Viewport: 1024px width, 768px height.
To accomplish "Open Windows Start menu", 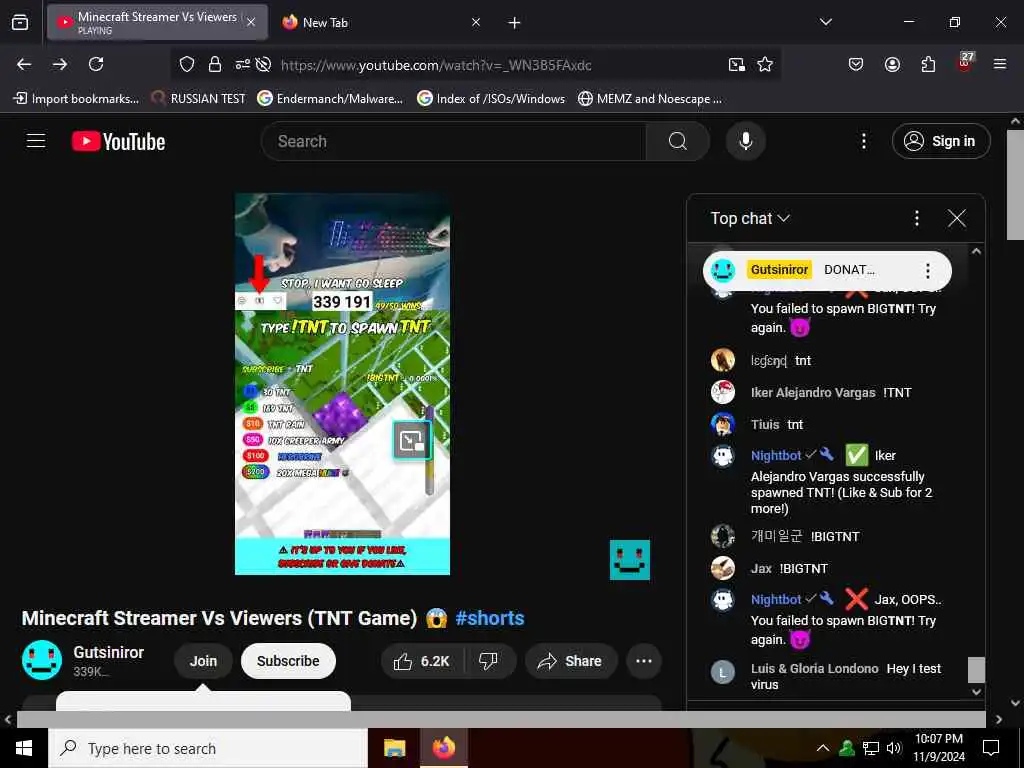I will 24,748.
